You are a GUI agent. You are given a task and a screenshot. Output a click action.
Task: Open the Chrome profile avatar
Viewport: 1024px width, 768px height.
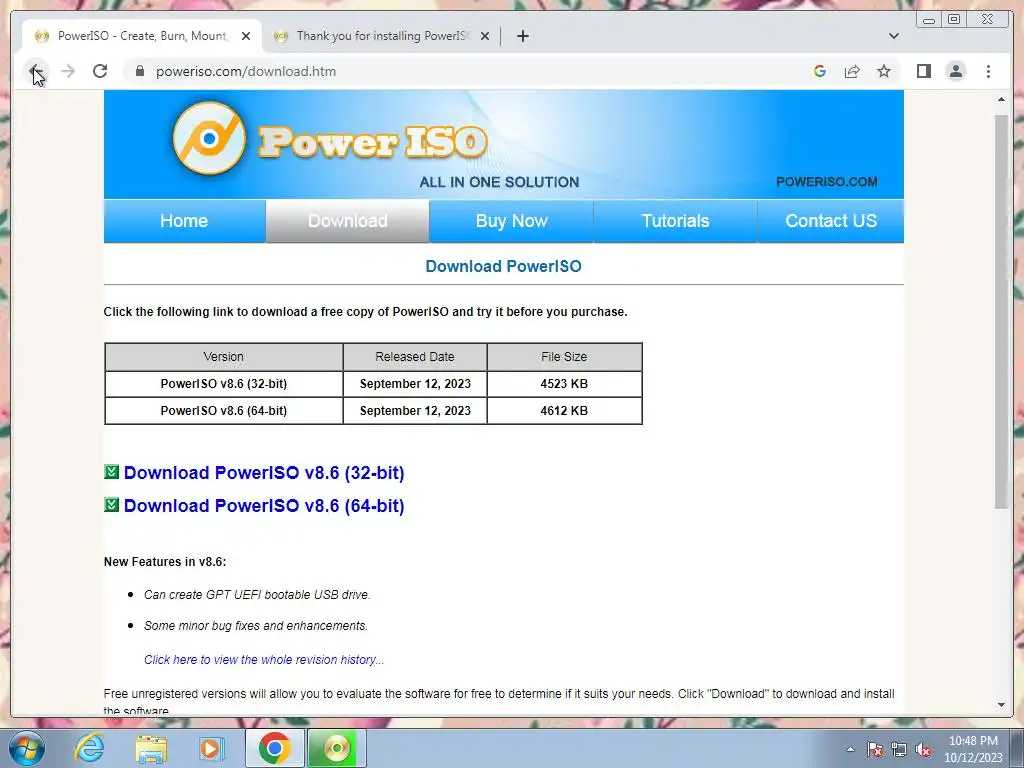955,71
